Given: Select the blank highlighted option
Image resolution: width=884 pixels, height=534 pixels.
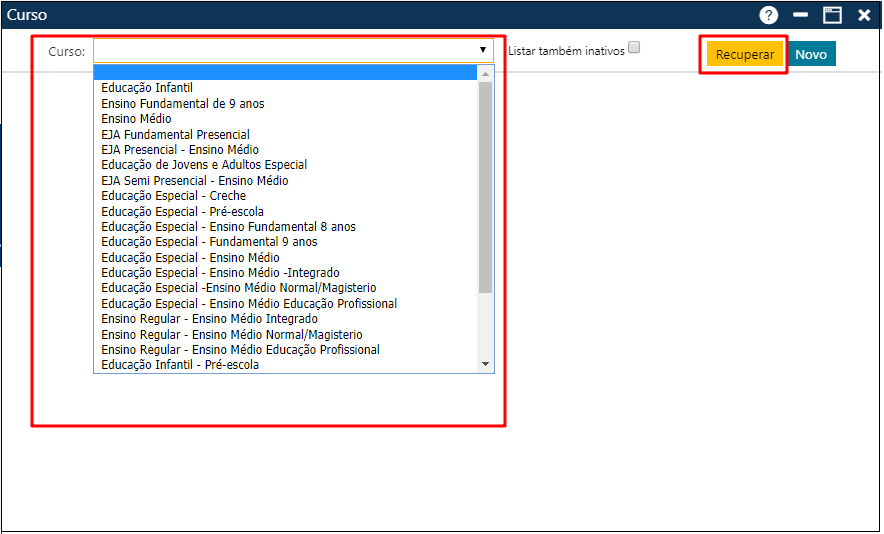Looking at the screenshot, I should click(285, 73).
